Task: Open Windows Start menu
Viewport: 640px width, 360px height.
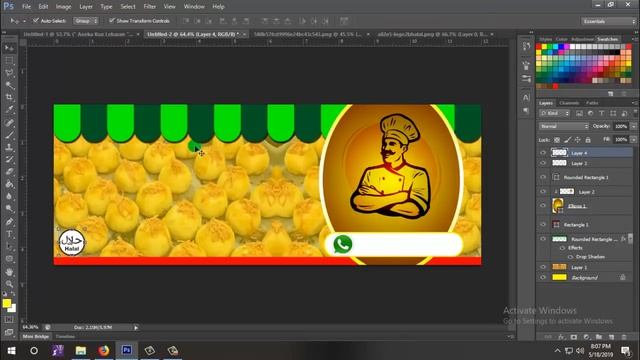Action: click(x=11, y=350)
